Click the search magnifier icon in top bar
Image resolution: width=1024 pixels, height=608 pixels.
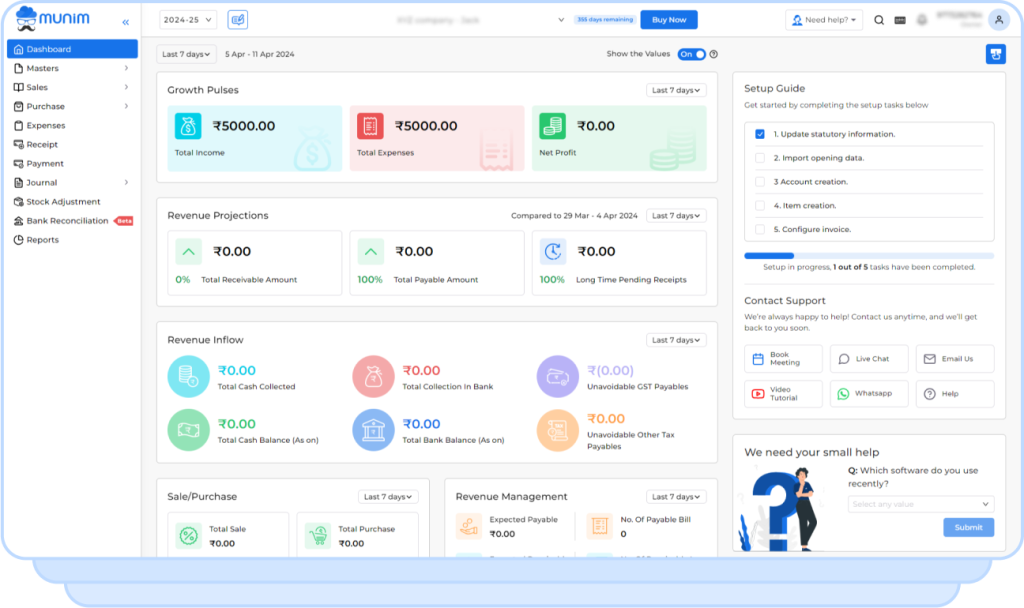coord(878,18)
